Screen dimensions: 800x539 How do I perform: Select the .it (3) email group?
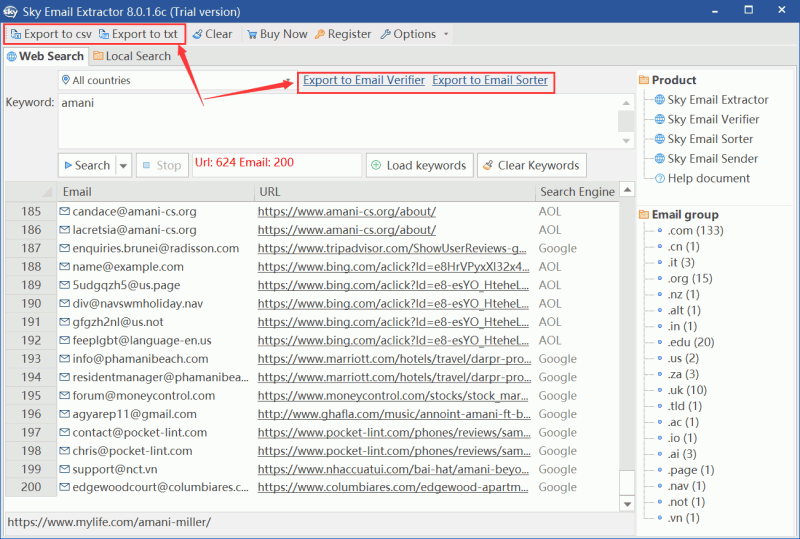[x=681, y=262]
